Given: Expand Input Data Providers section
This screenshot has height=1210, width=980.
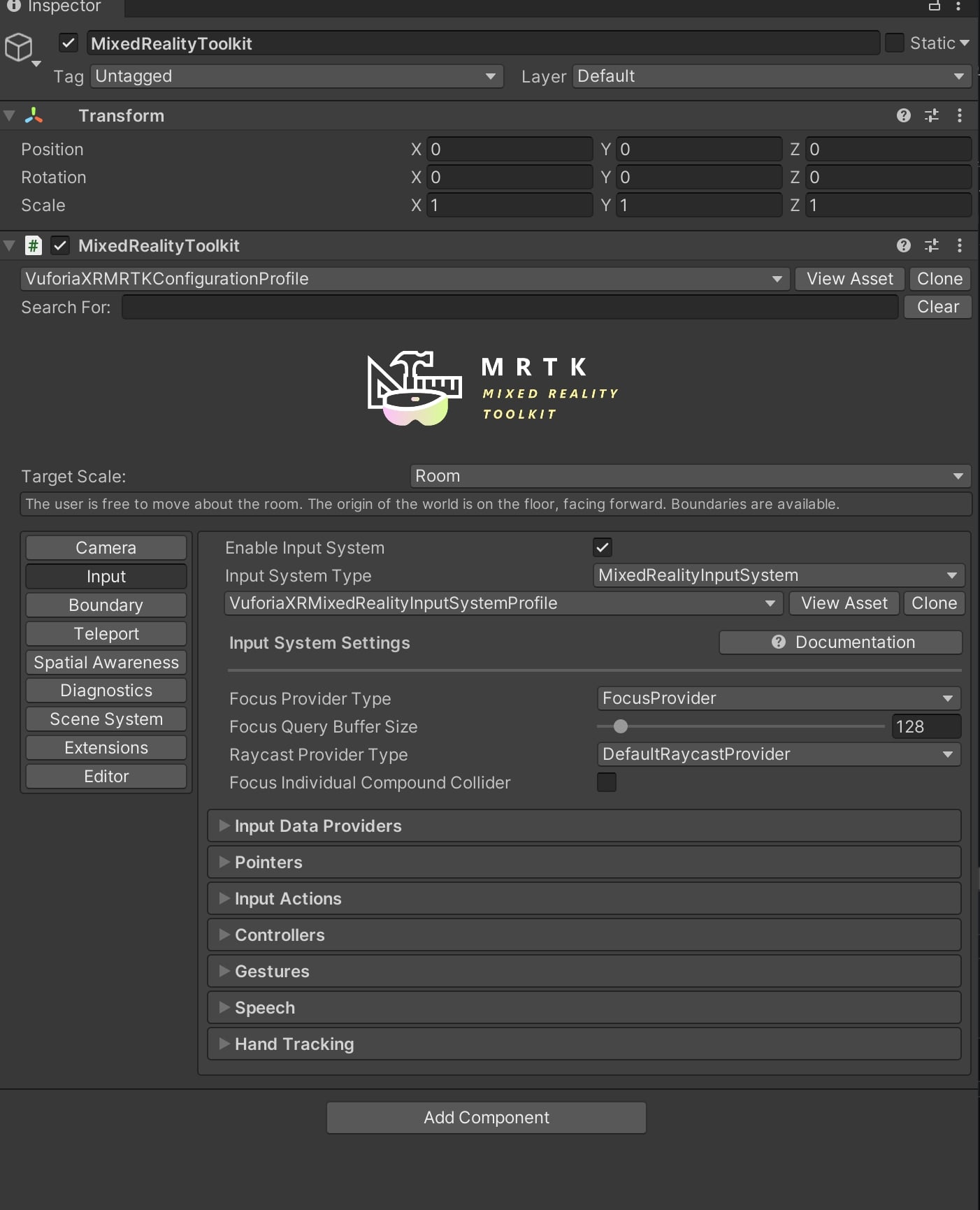Looking at the screenshot, I should pos(584,826).
